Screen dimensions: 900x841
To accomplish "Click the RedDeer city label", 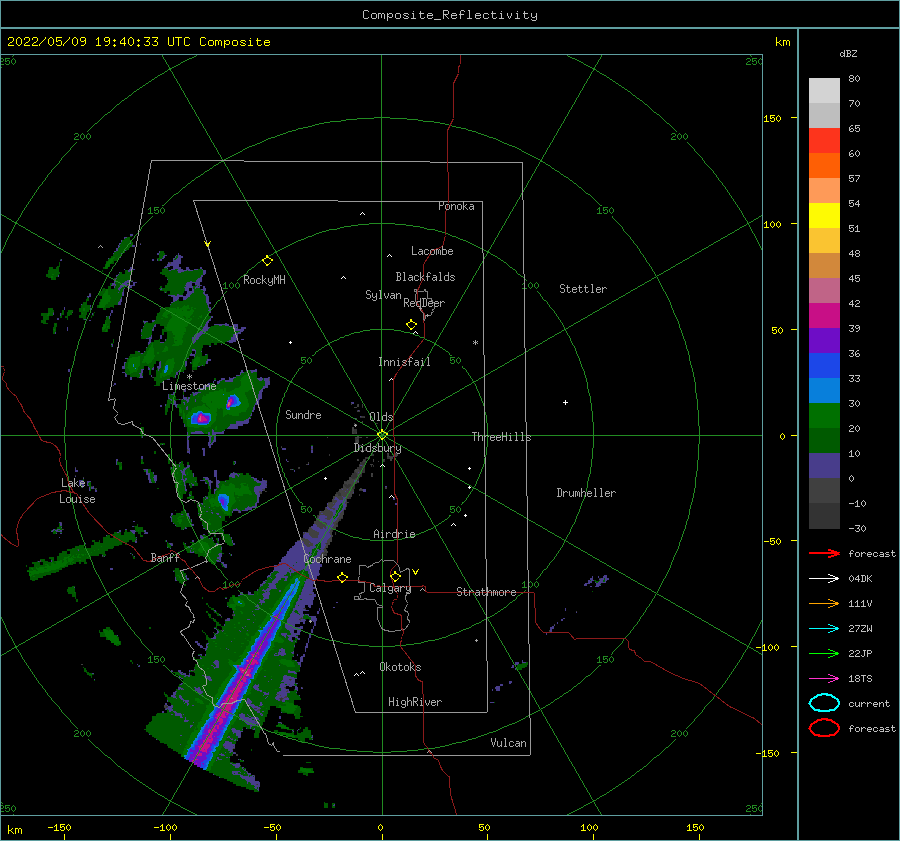I will (x=424, y=303).
